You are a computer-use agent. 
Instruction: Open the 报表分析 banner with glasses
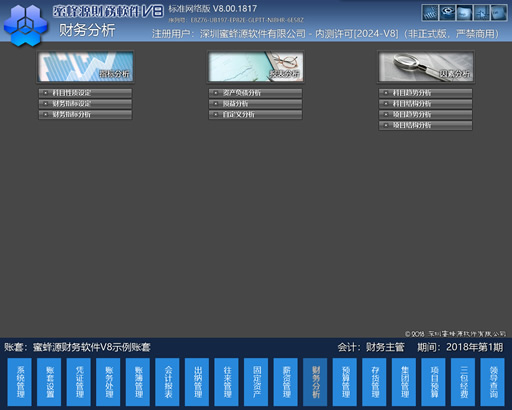coord(256,67)
